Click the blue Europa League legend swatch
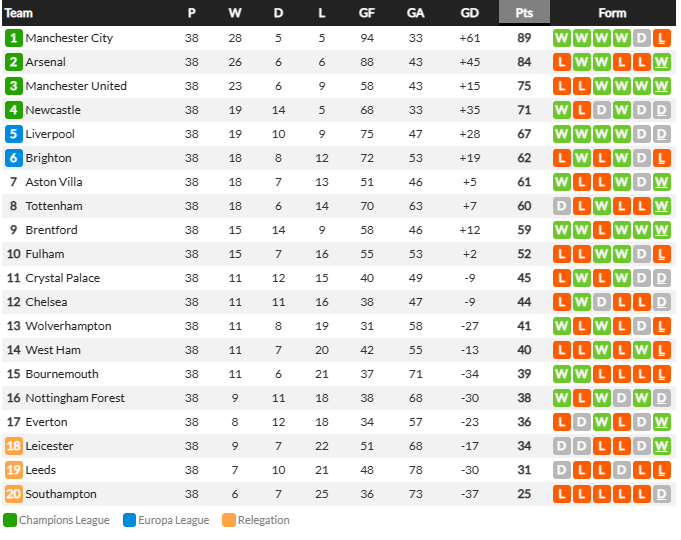Image resolution: width=681 pixels, height=540 pixels. coord(129,520)
